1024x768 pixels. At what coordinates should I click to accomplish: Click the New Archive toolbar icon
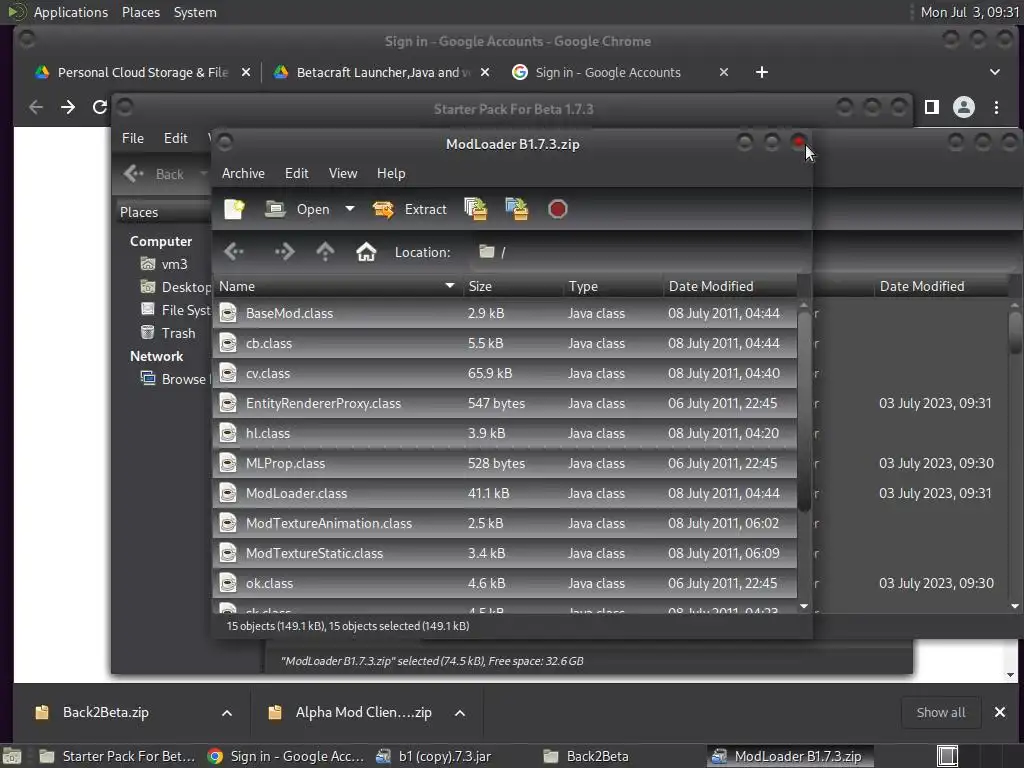(x=234, y=209)
